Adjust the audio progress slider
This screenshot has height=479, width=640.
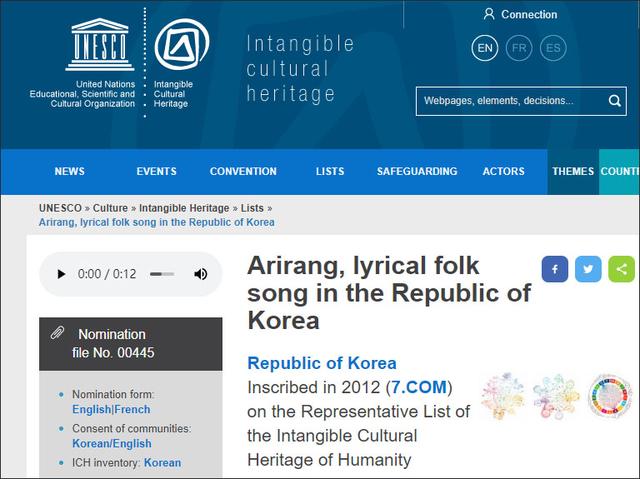161,274
